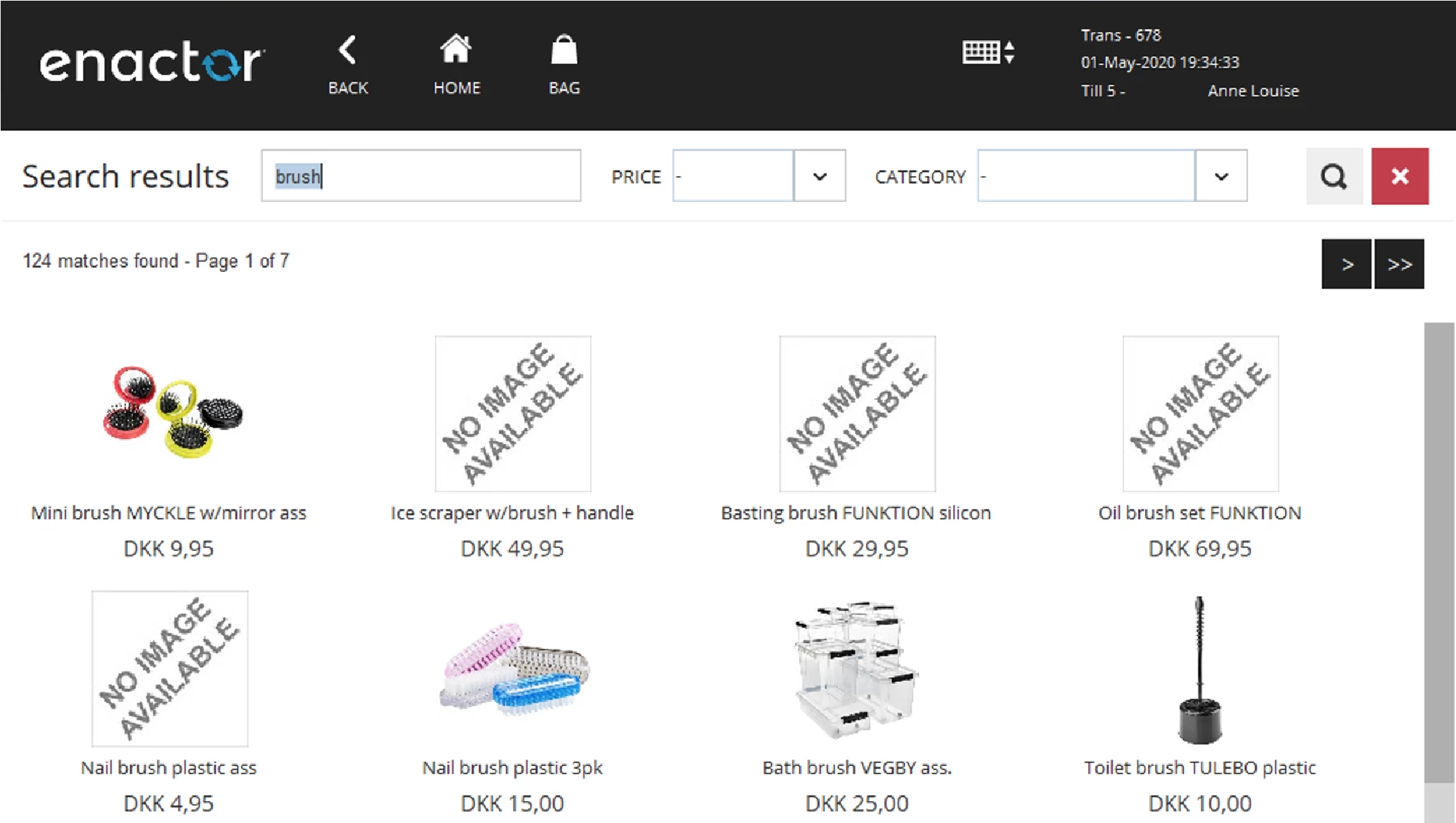Open the shopping Bag icon
This screenshot has width=1456, height=823.
coord(564,51)
